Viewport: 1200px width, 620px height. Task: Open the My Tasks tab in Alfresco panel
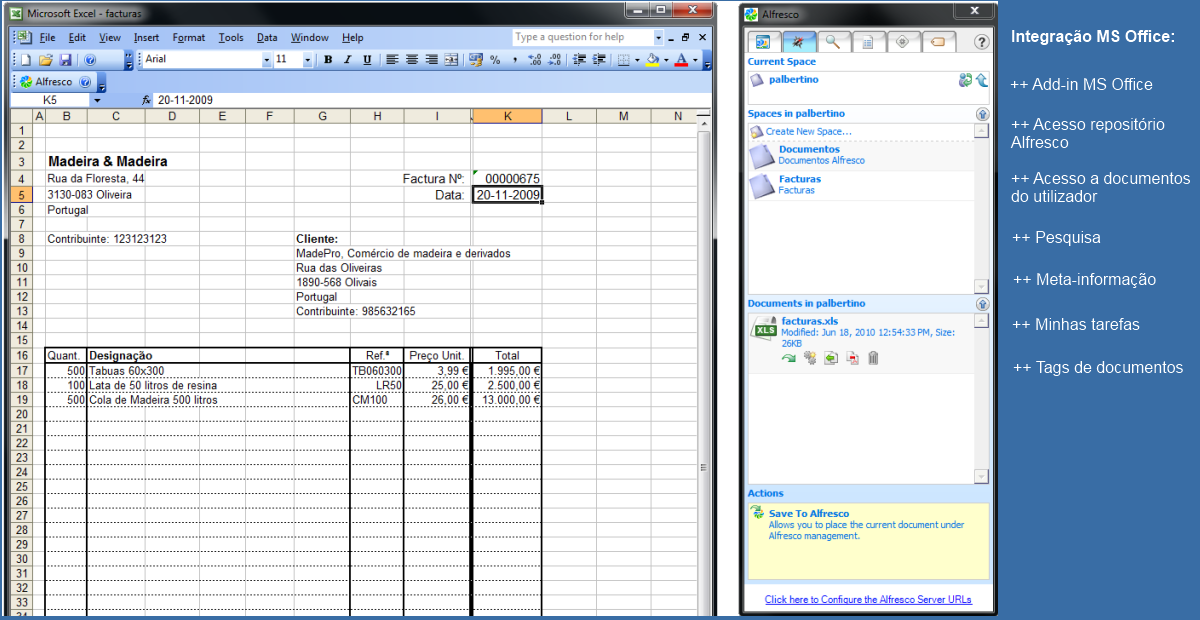coord(903,42)
